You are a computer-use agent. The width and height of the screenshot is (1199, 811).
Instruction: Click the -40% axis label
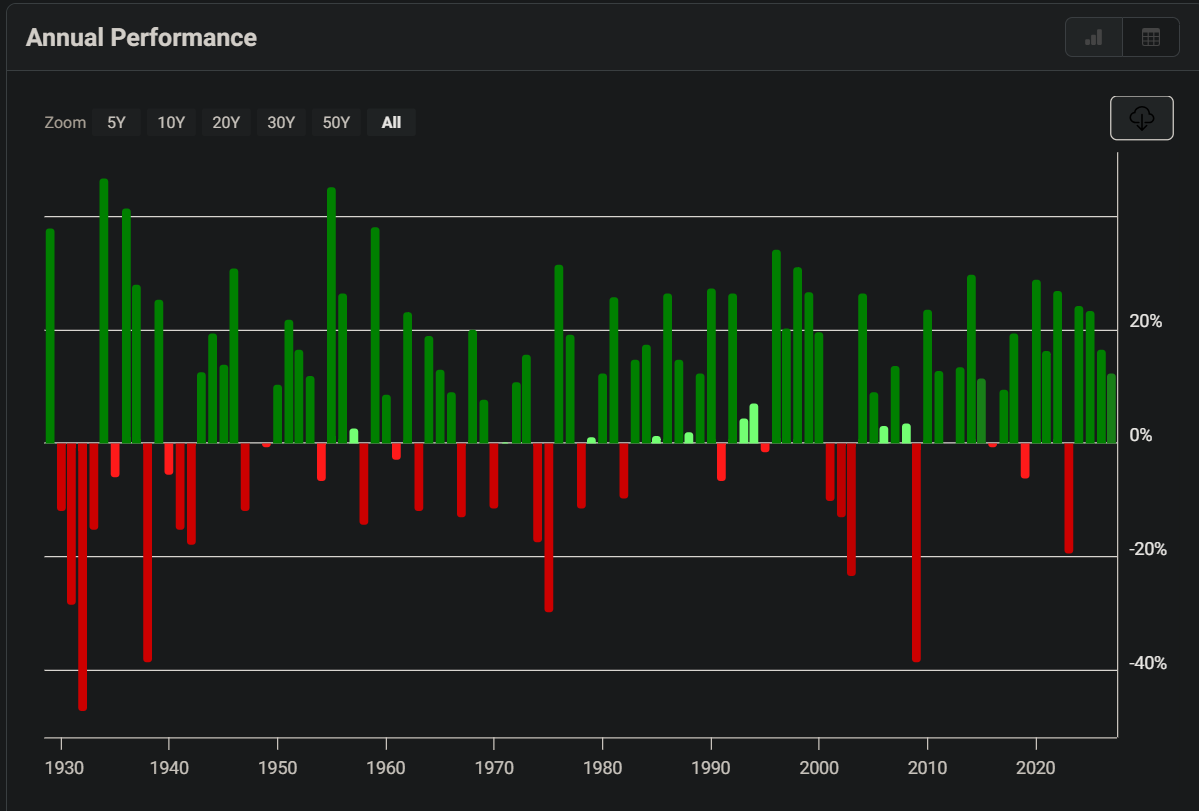[1148, 663]
